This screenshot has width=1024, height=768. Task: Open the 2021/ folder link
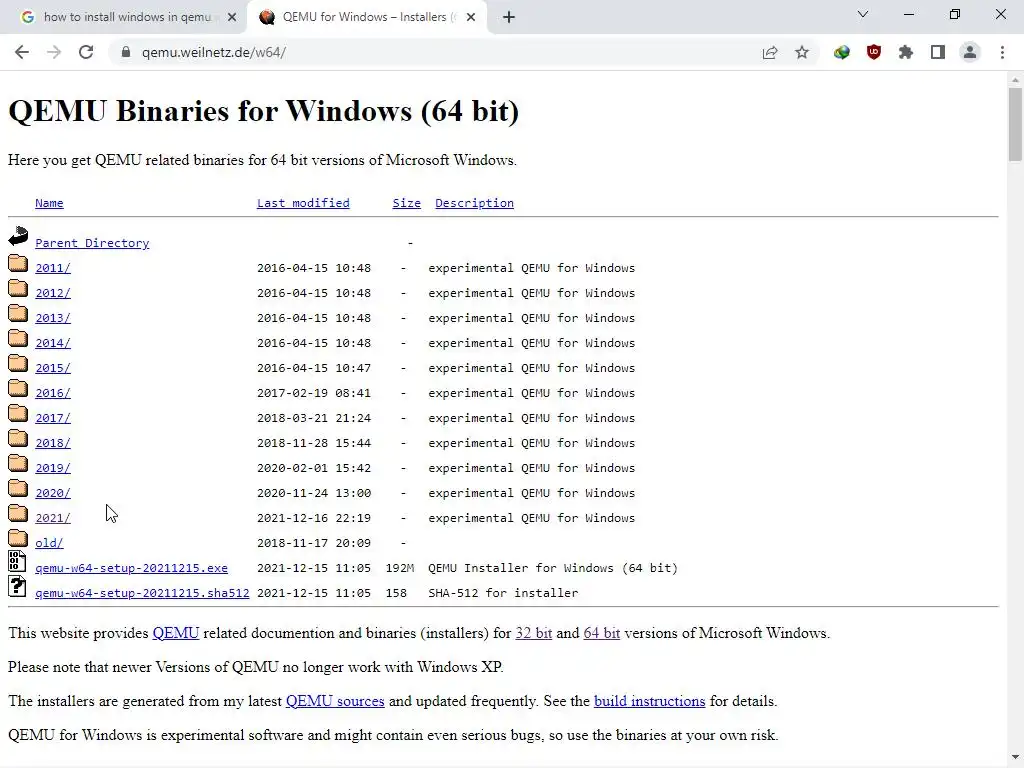click(x=53, y=518)
